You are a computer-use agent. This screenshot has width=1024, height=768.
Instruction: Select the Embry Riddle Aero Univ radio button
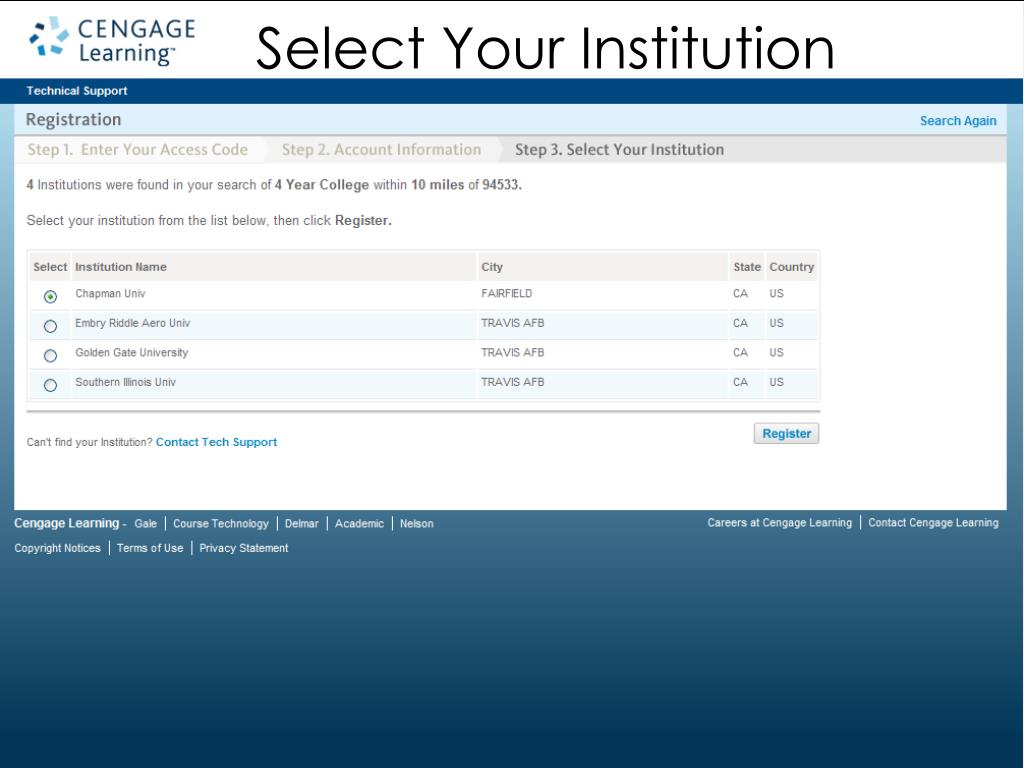coord(50,326)
